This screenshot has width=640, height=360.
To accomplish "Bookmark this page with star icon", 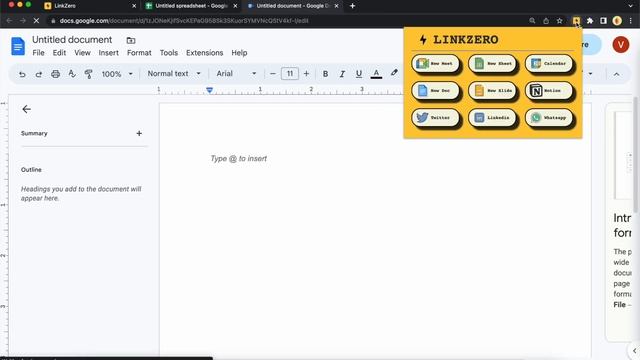I will (560, 20).
